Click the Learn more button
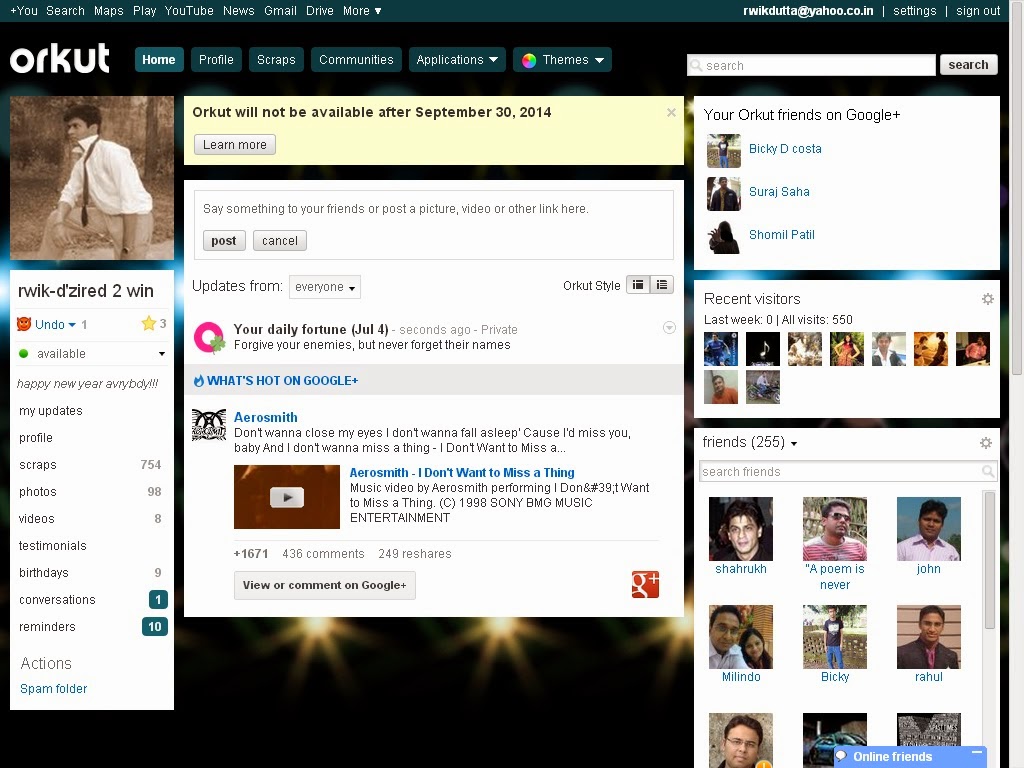Image resolution: width=1024 pixels, height=768 pixels. (234, 144)
